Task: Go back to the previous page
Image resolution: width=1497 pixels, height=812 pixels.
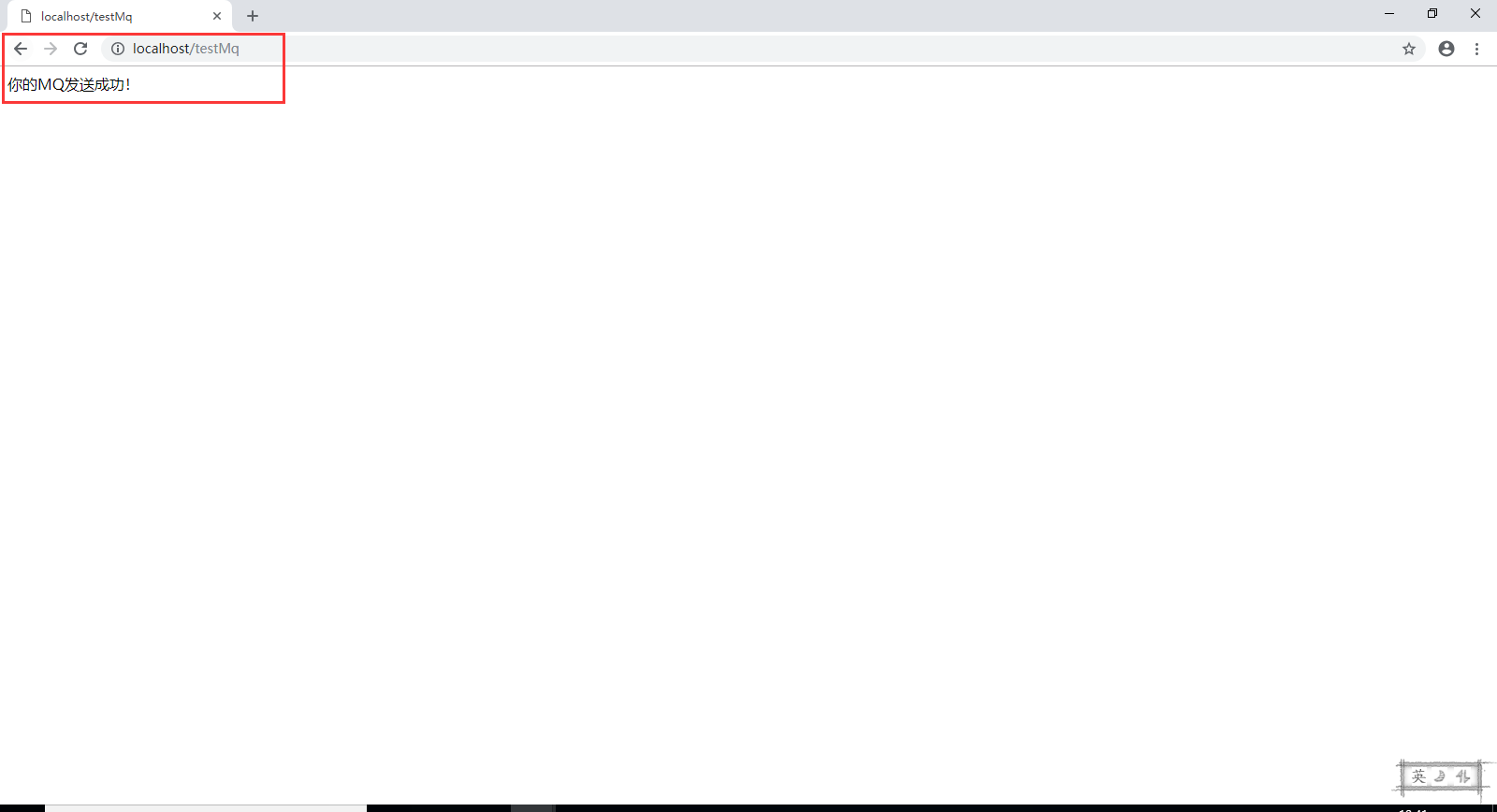Action: [21, 49]
